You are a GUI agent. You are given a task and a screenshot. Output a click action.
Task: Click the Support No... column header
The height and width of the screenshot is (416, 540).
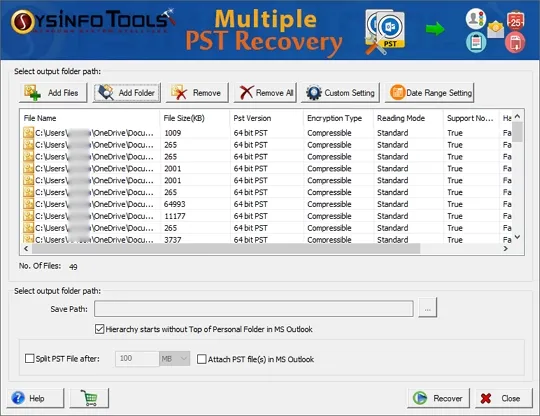pos(471,118)
